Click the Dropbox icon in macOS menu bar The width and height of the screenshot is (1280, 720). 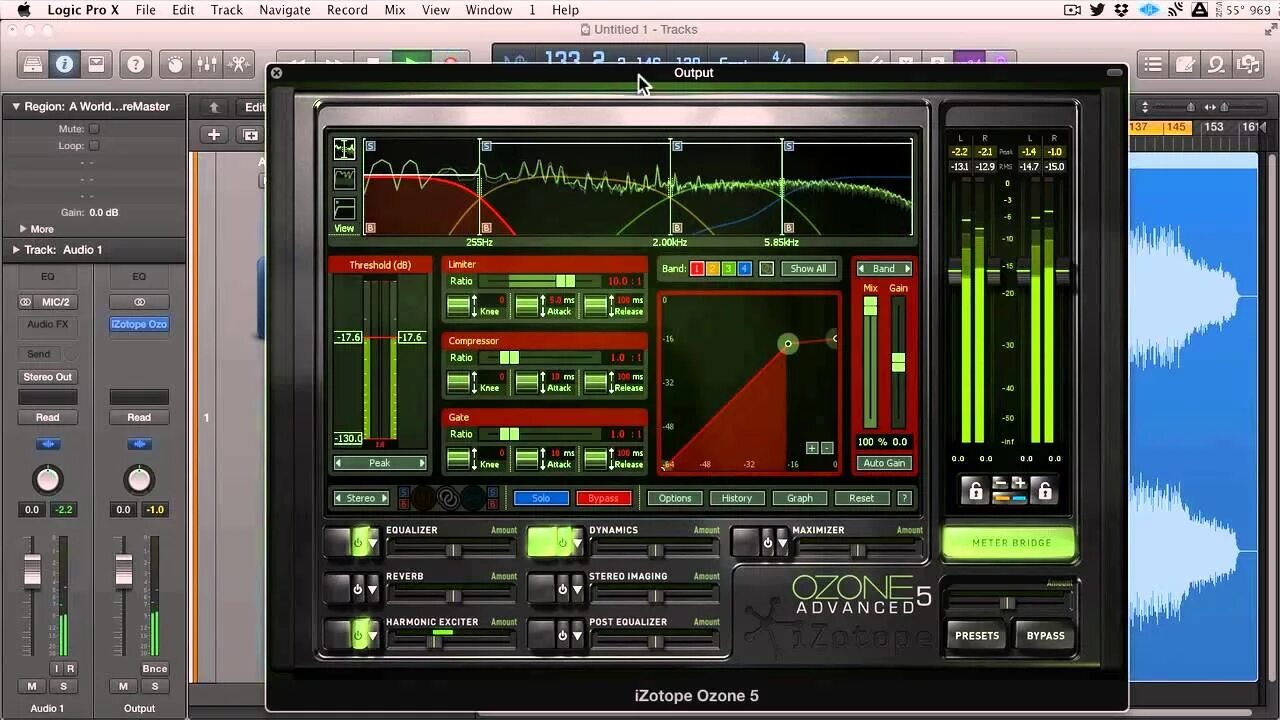1122,10
